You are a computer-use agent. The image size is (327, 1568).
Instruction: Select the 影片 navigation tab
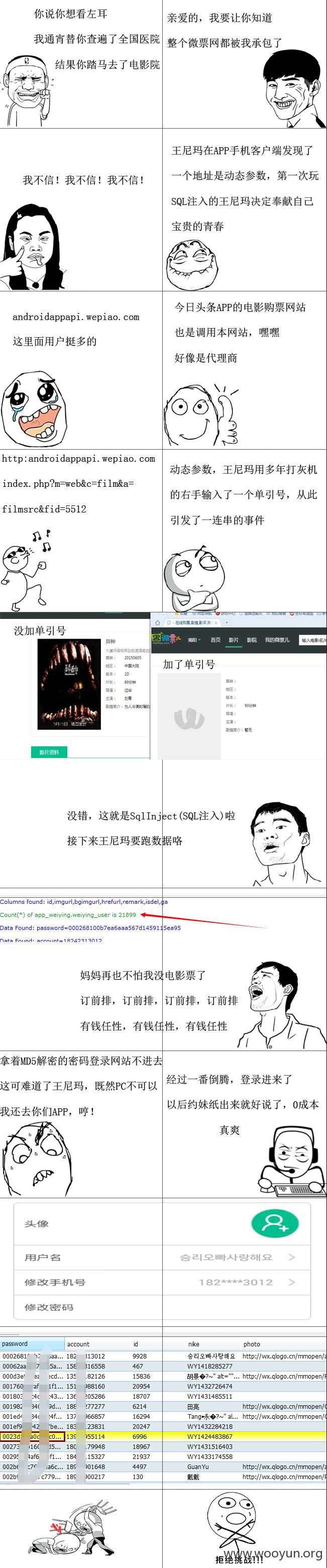(x=233, y=640)
